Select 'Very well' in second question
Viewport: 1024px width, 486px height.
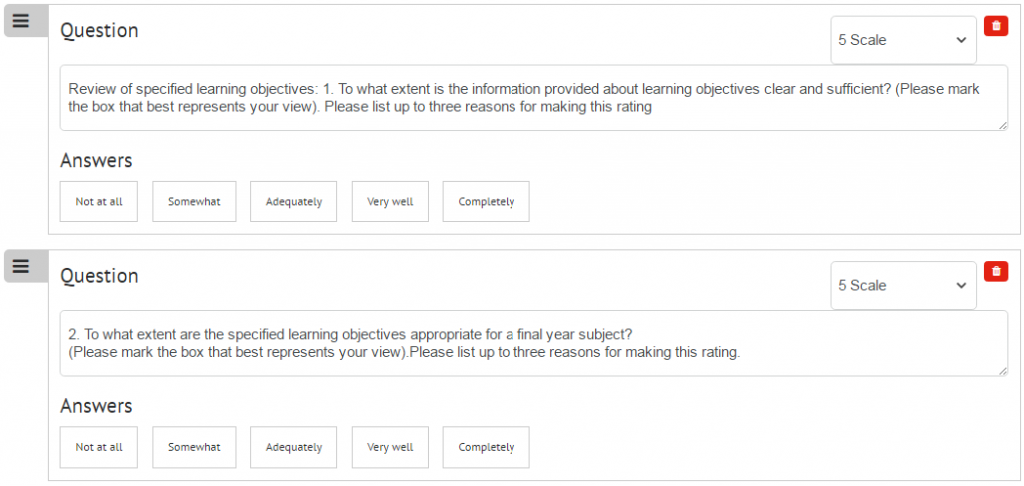(390, 447)
